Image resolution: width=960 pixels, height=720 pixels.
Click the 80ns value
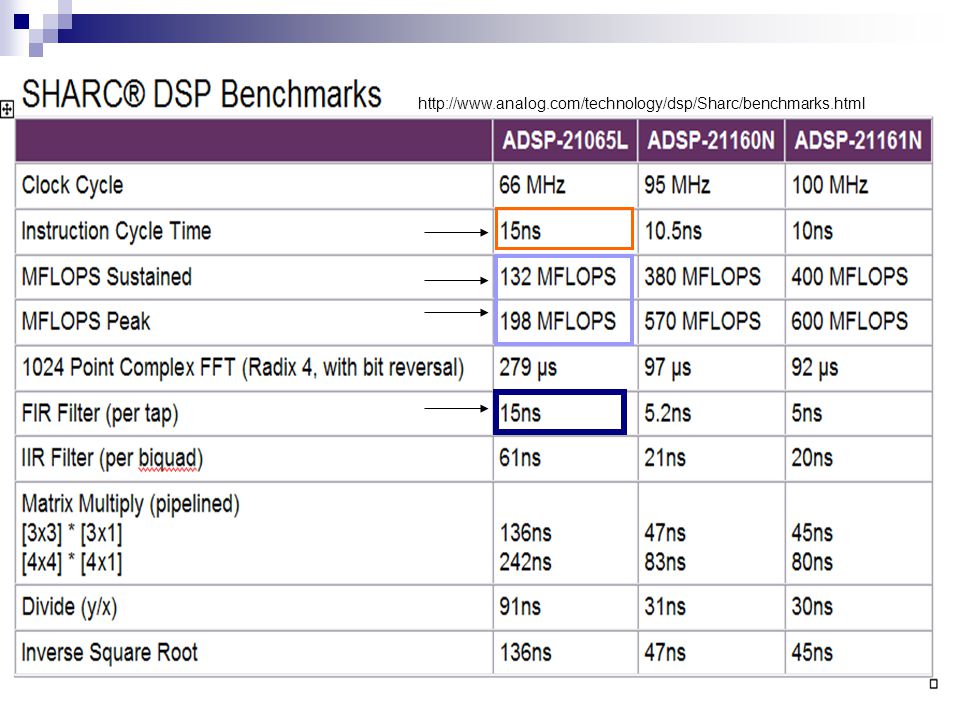coord(812,562)
